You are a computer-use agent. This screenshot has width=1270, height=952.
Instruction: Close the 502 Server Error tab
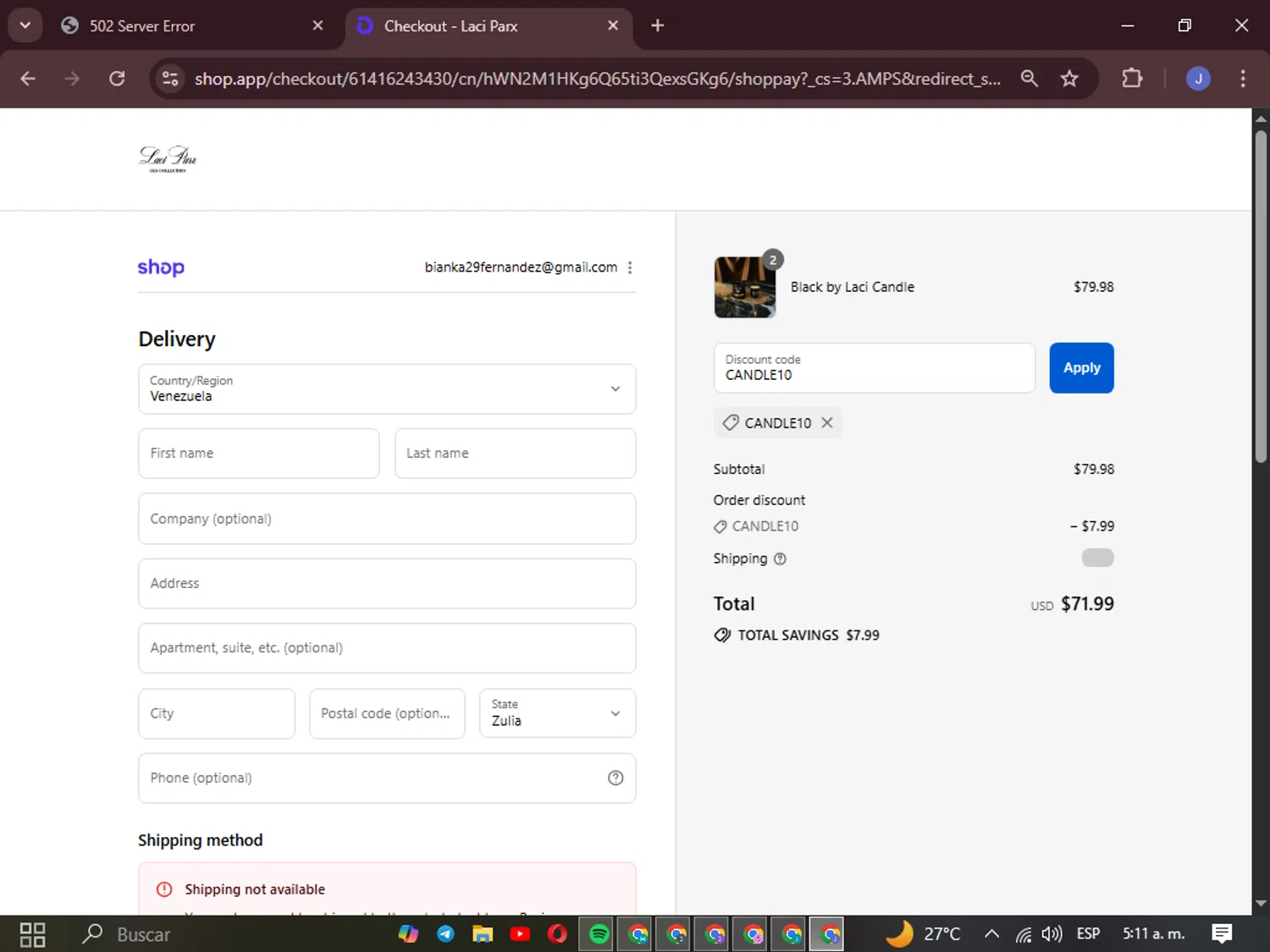coord(317,25)
